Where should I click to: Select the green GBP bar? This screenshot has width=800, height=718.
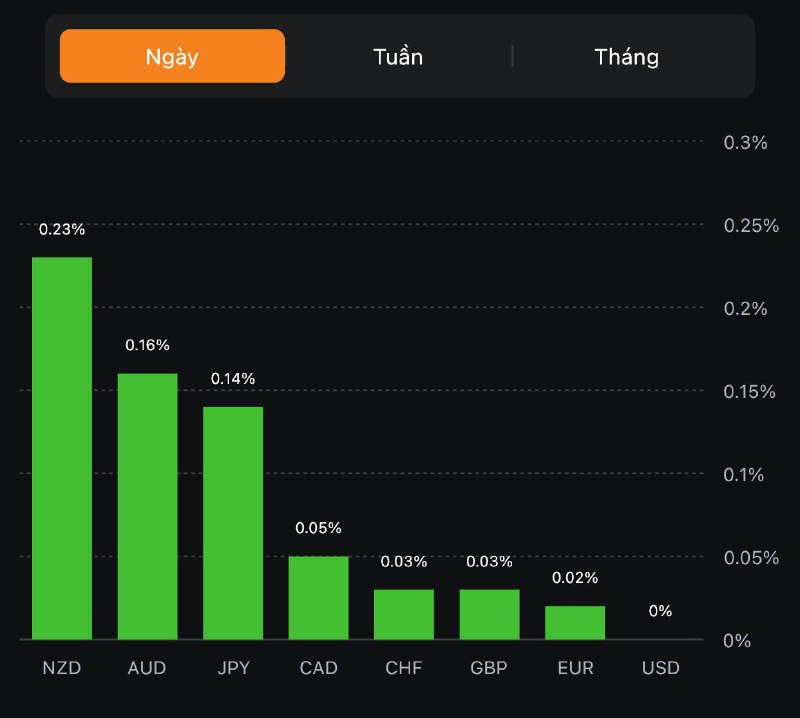pos(490,614)
